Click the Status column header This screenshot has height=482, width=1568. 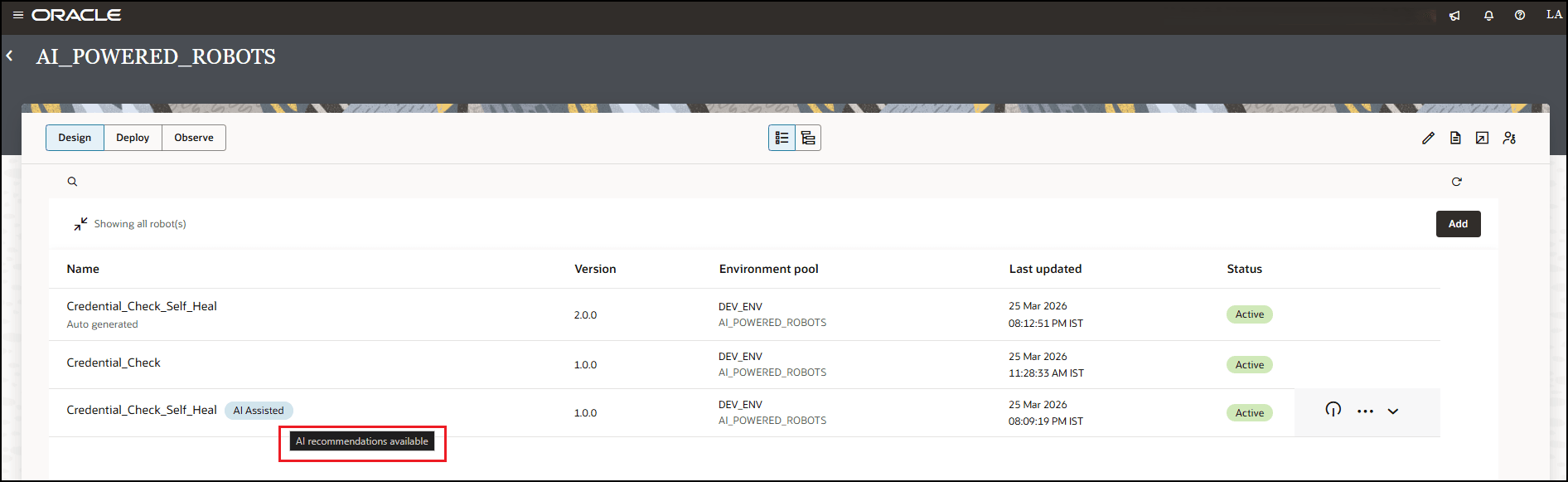click(x=1244, y=269)
